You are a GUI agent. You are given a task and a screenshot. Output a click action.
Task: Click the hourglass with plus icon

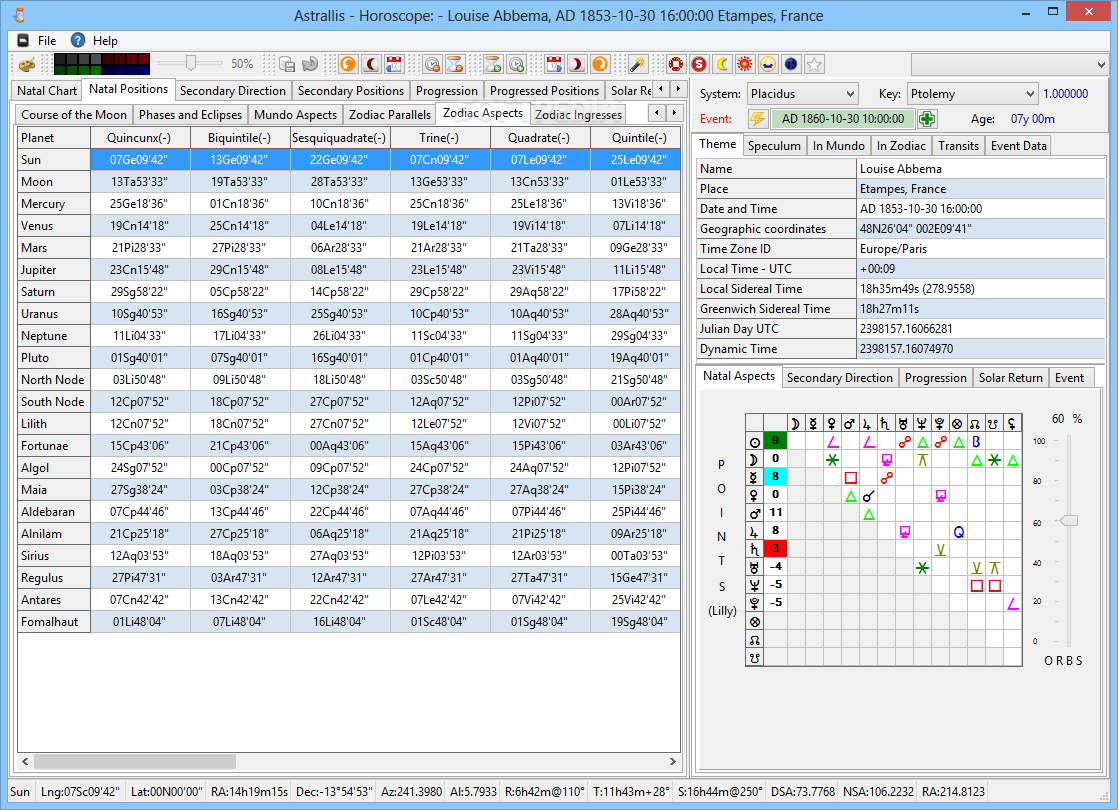point(493,65)
